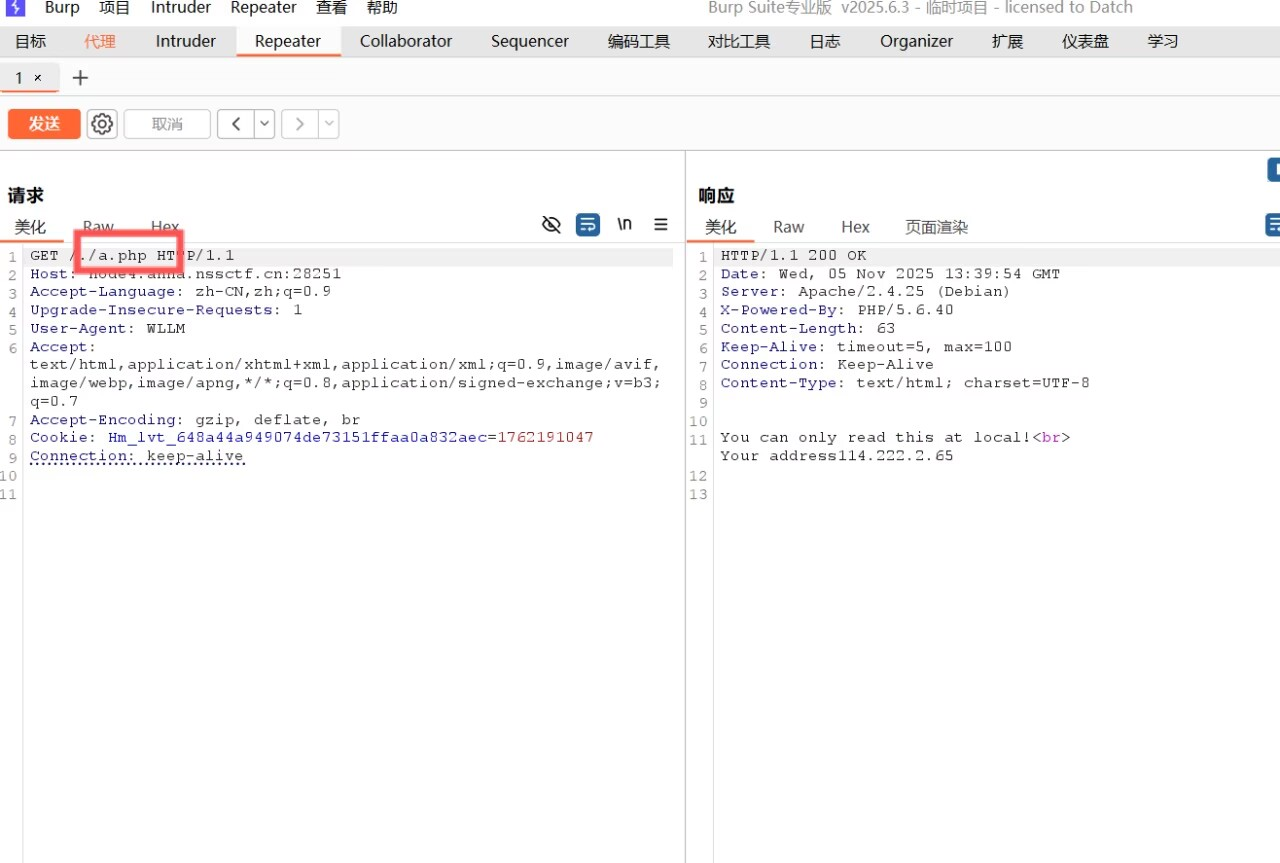The height and width of the screenshot is (863, 1280).
Task: Click the 取消 cancel button
Action: click(167, 124)
